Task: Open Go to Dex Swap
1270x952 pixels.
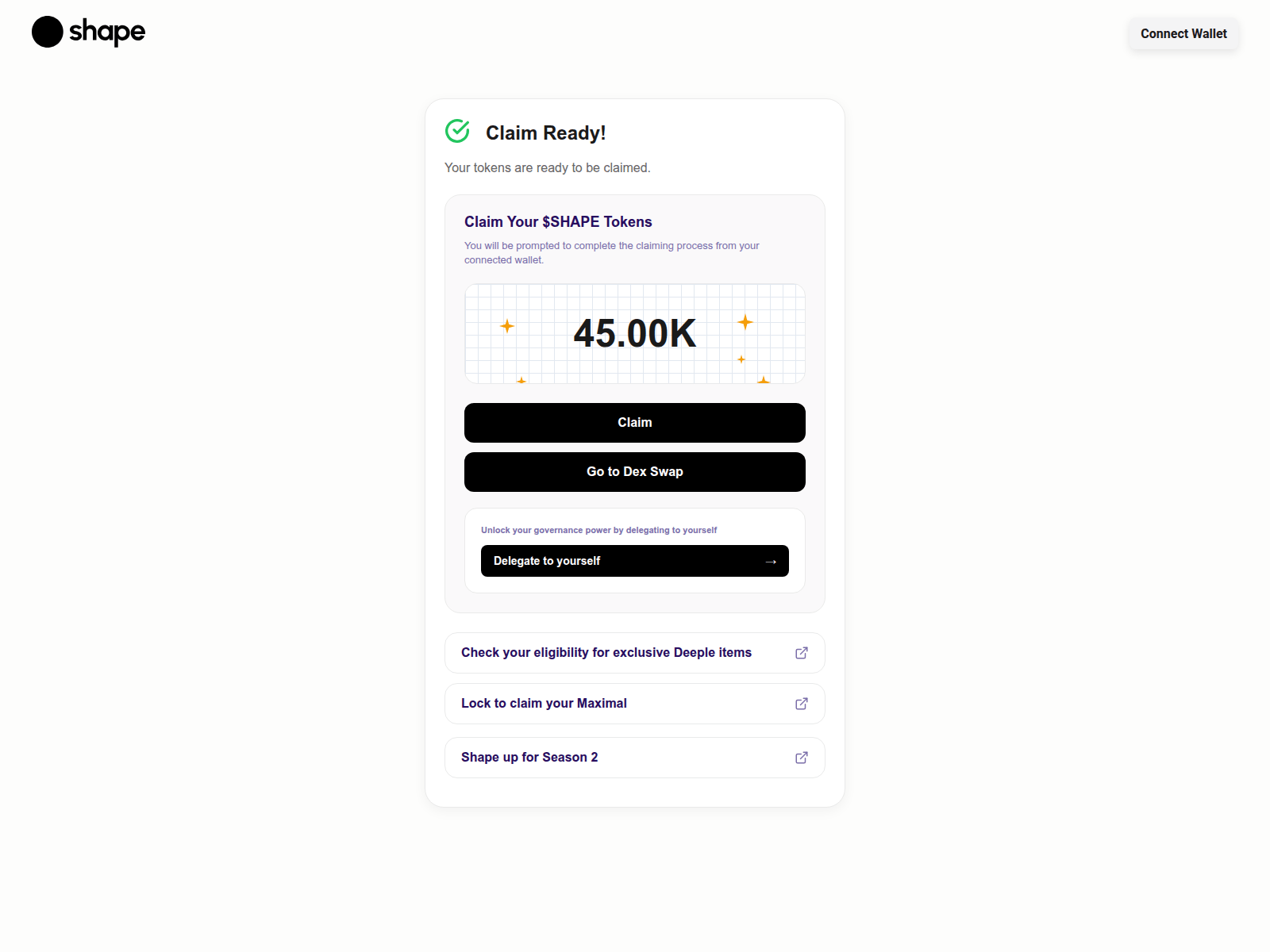Action: (635, 472)
